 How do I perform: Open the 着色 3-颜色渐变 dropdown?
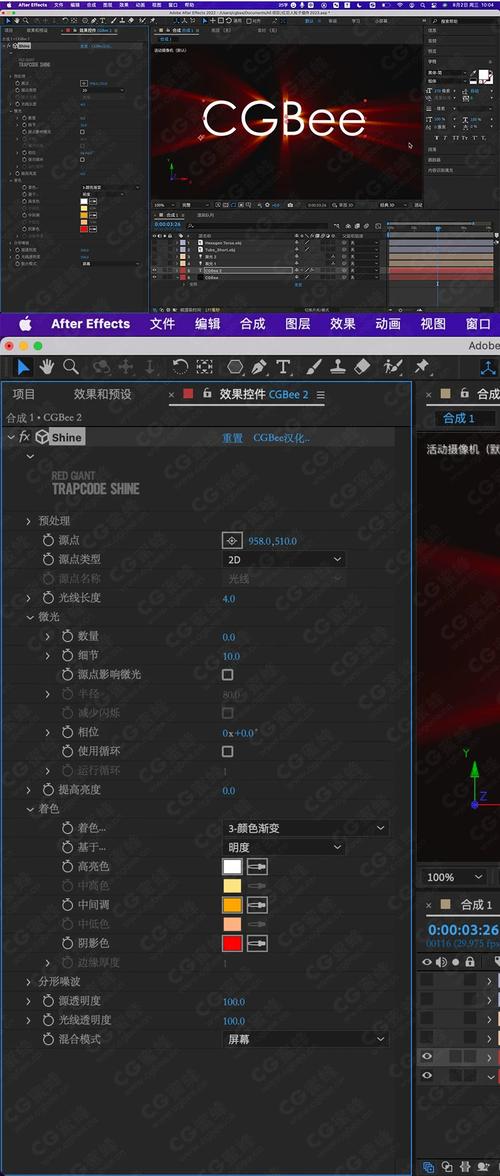(306, 828)
